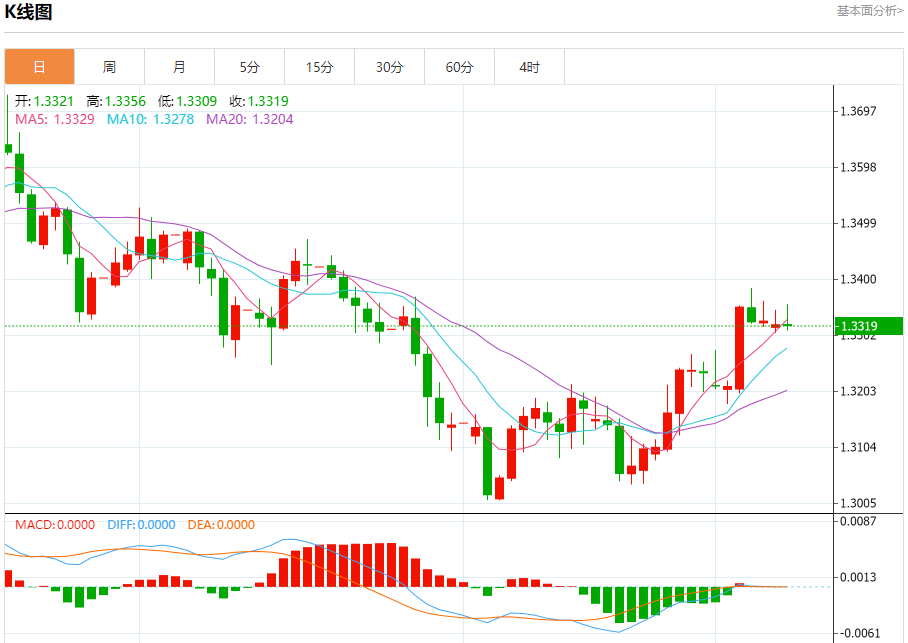The width and height of the screenshot is (908, 643).
Task: Click the K线图 panel title
Action: coord(29,12)
